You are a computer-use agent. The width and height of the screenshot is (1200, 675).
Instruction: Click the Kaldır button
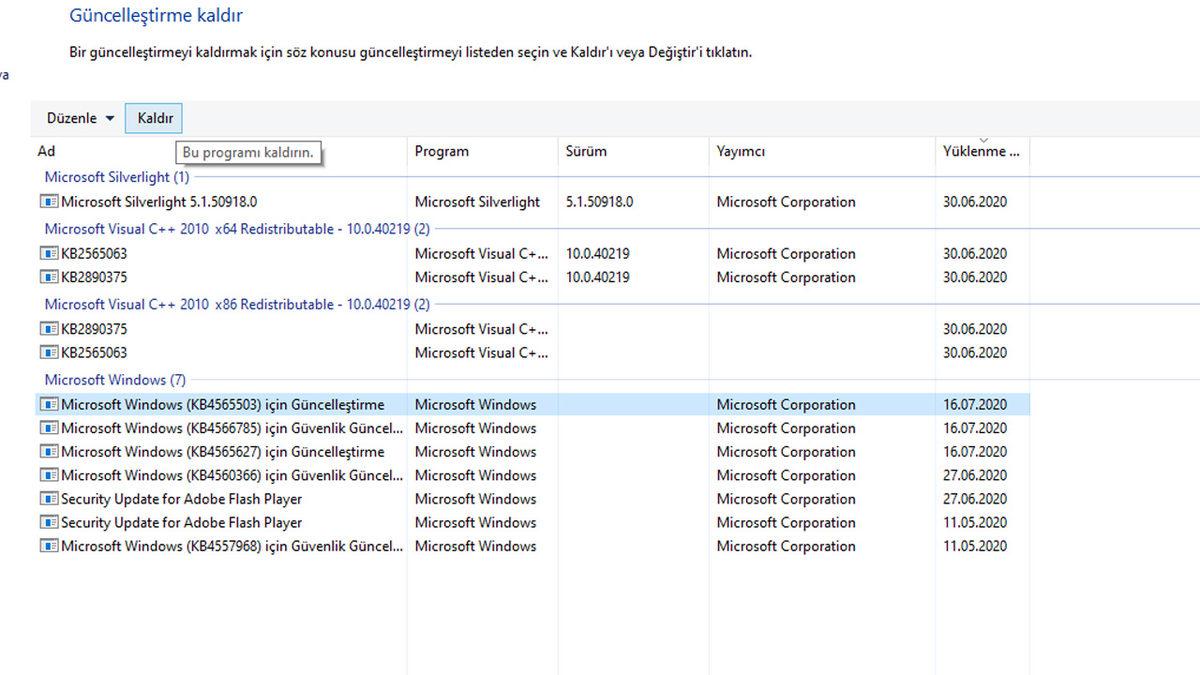click(x=153, y=117)
